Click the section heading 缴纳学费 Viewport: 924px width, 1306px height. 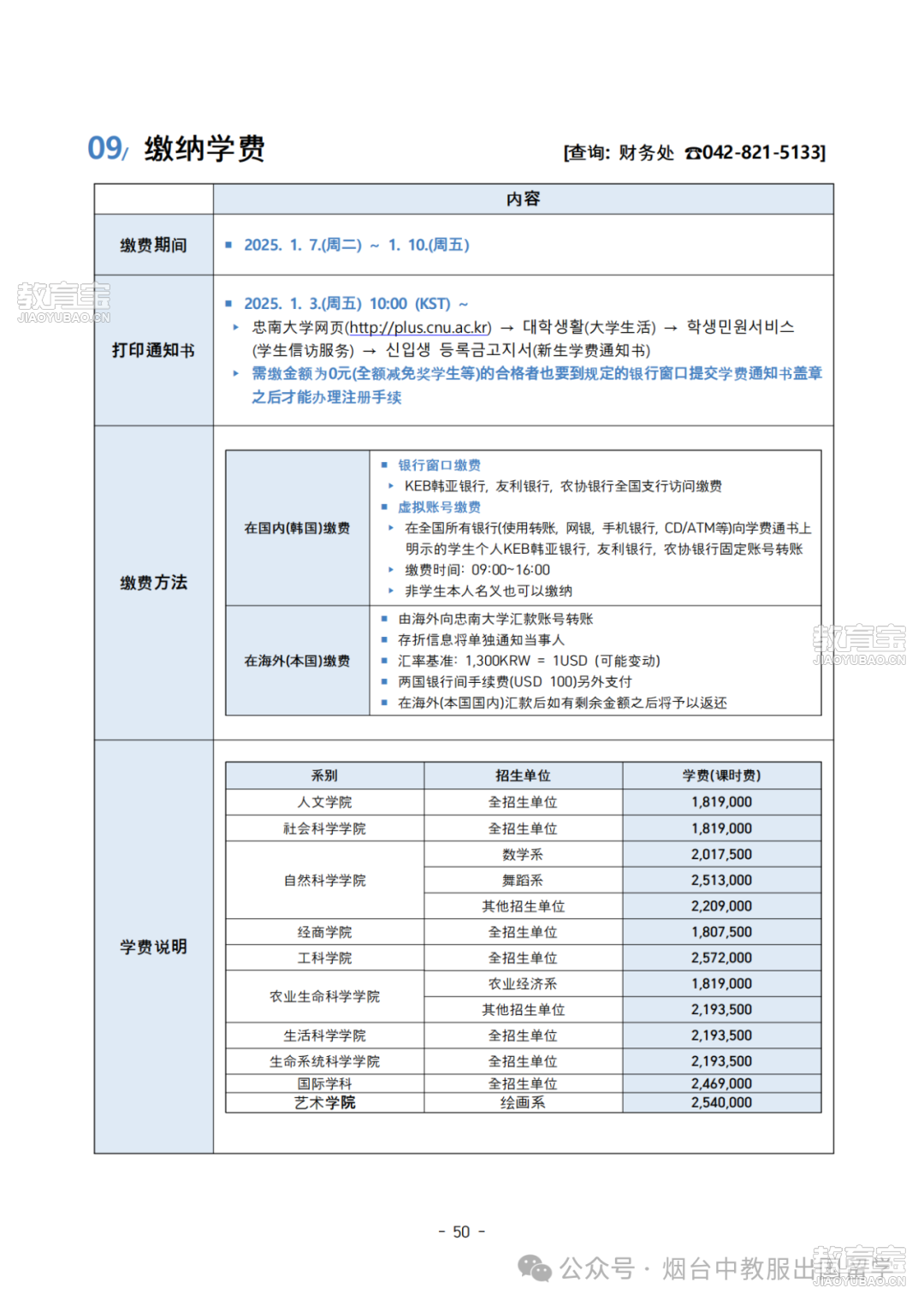tap(204, 149)
